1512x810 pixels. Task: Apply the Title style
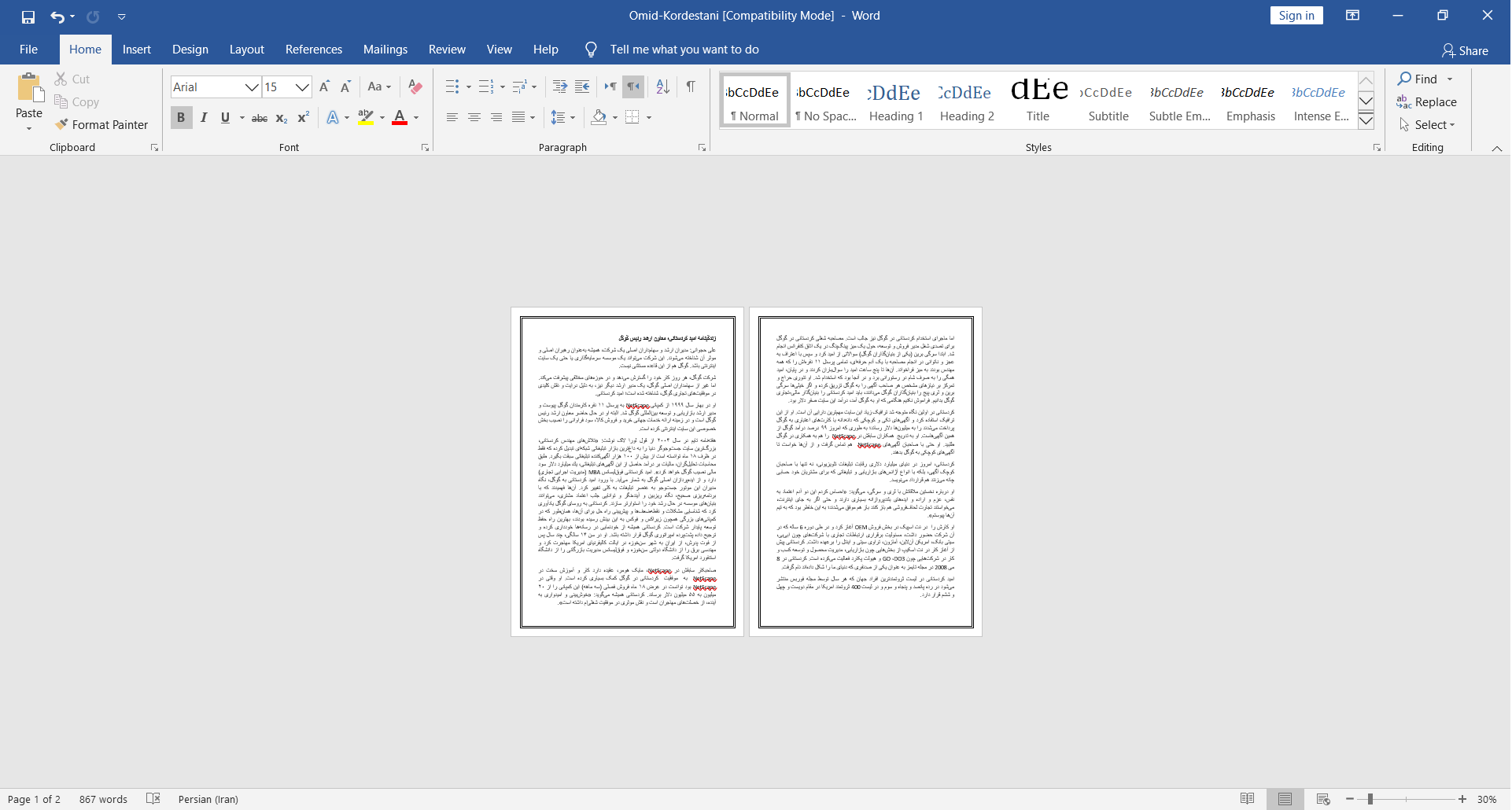point(1038,101)
